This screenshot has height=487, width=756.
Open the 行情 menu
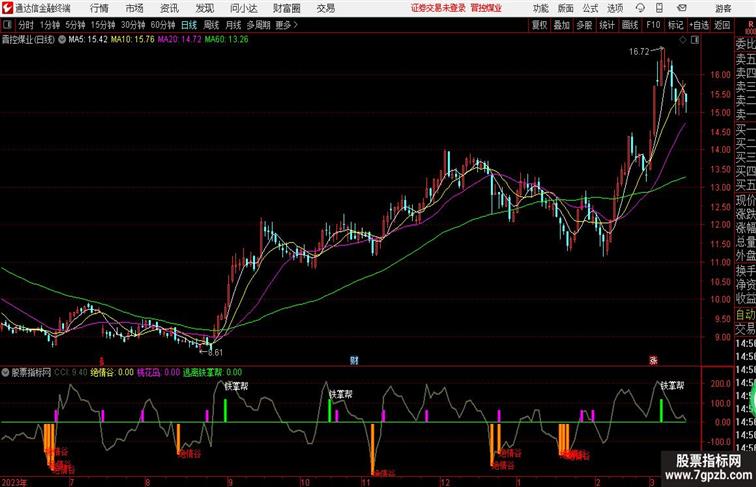click(x=99, y=8)
